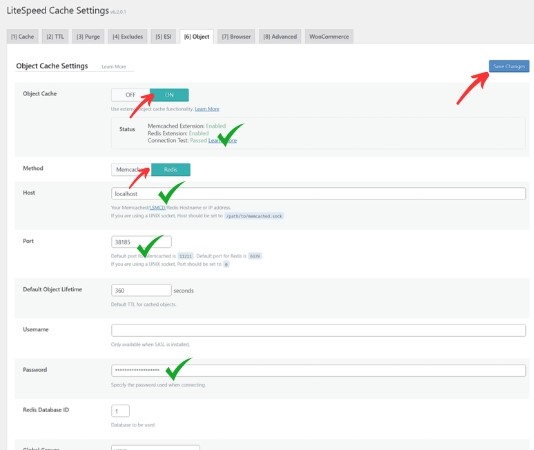Select the [6] Object tab
The height and width of the screenshot is (450, 534).
click(x=197, y=36)
